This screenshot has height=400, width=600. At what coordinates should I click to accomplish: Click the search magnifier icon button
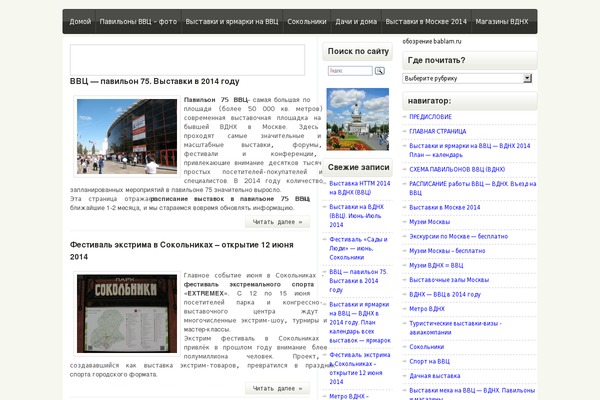coord(379,71)
